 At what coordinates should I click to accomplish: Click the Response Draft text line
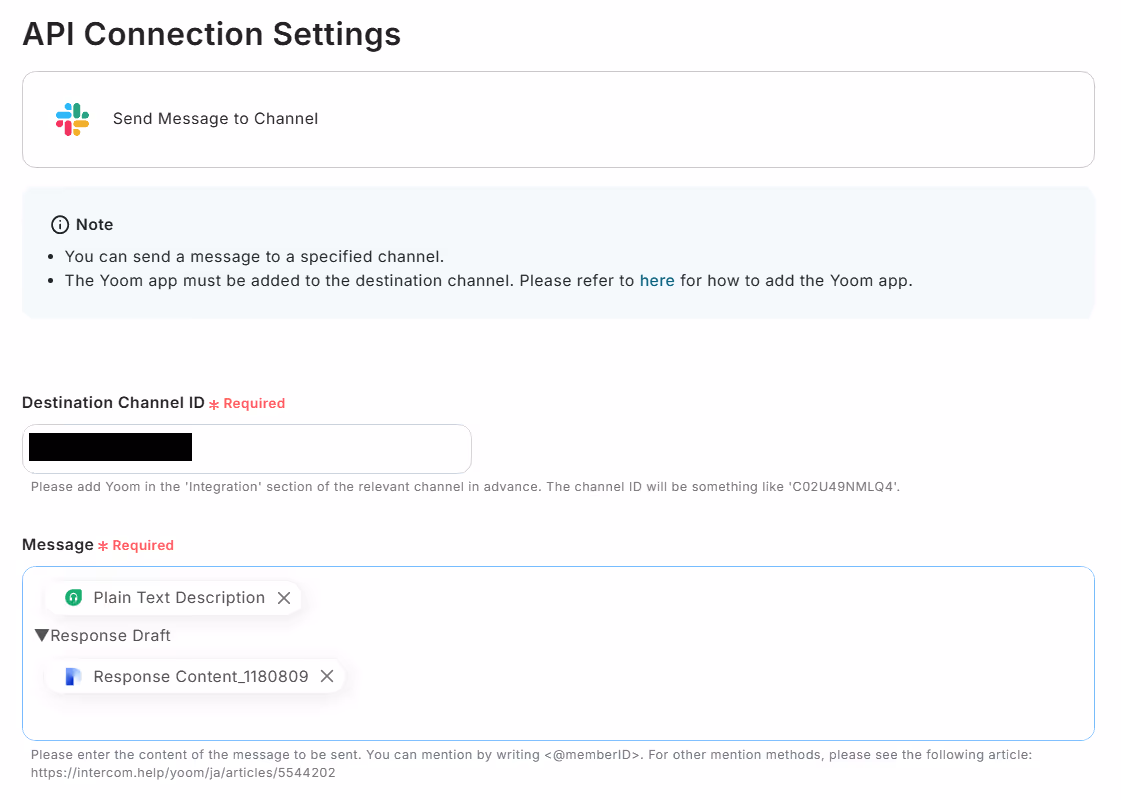pos(110,636)
